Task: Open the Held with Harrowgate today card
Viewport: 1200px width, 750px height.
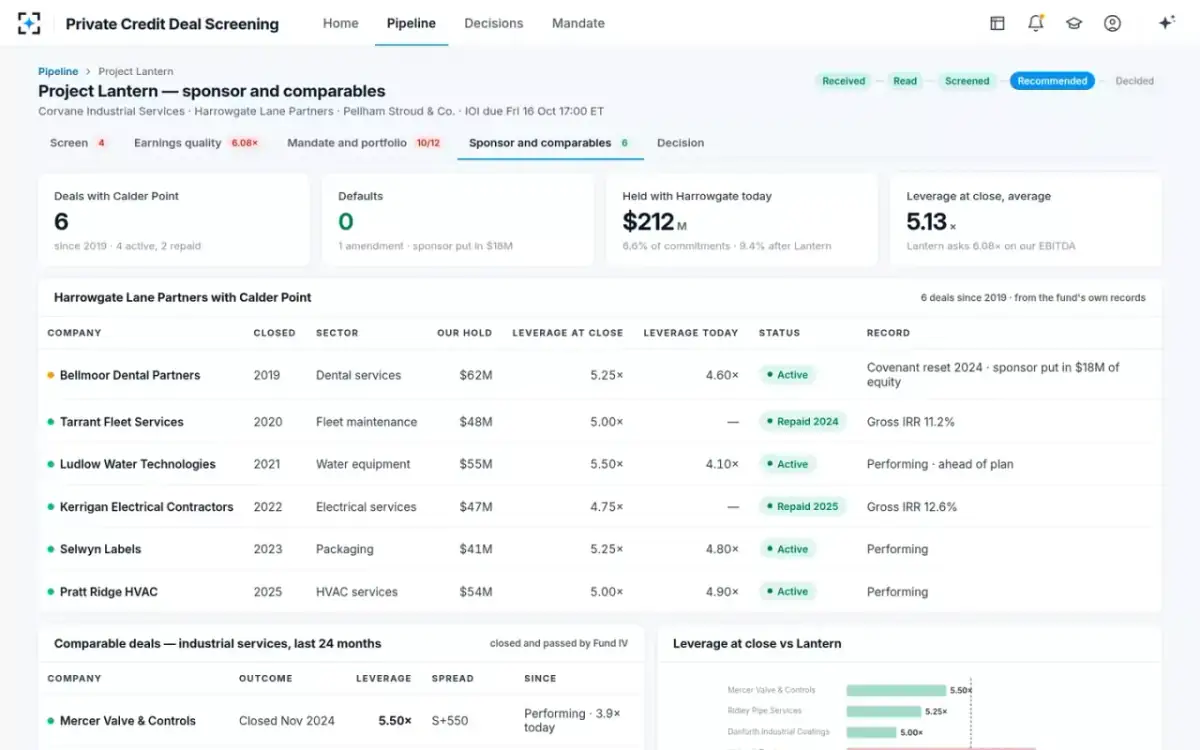Action: (x=742, y=220)
